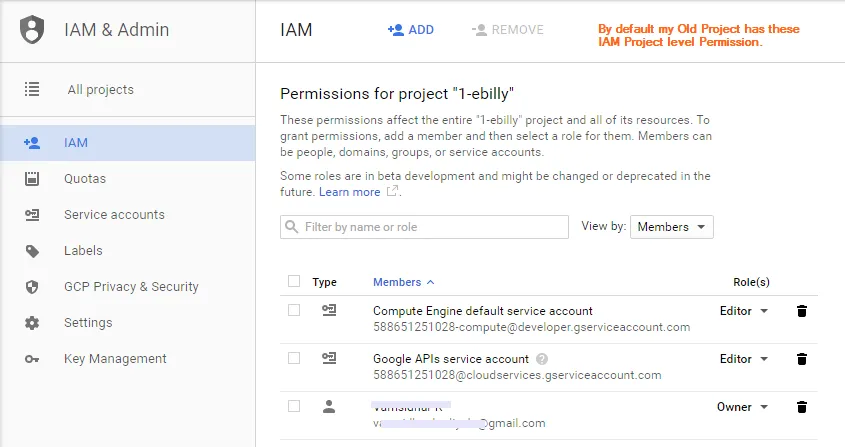Open the Learn more link

[x=349, y=192]
